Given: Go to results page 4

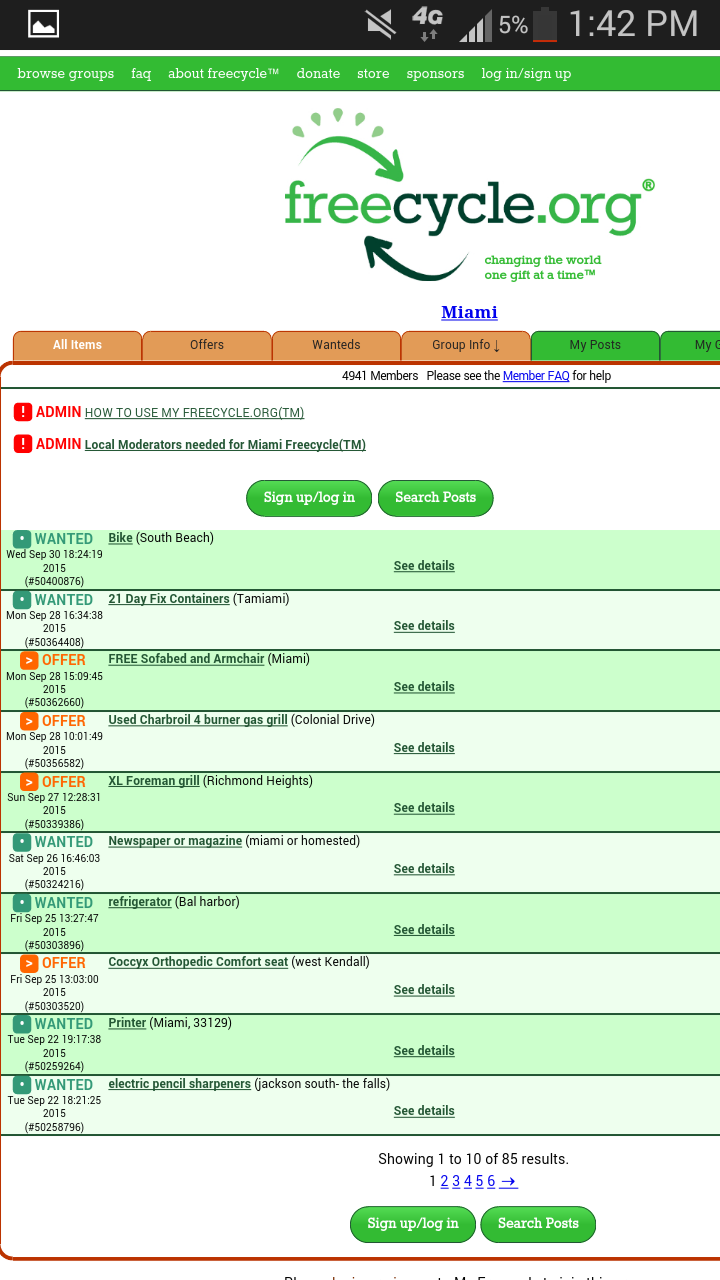Looking at the screenshot, I should click(x=468, y=1181).
